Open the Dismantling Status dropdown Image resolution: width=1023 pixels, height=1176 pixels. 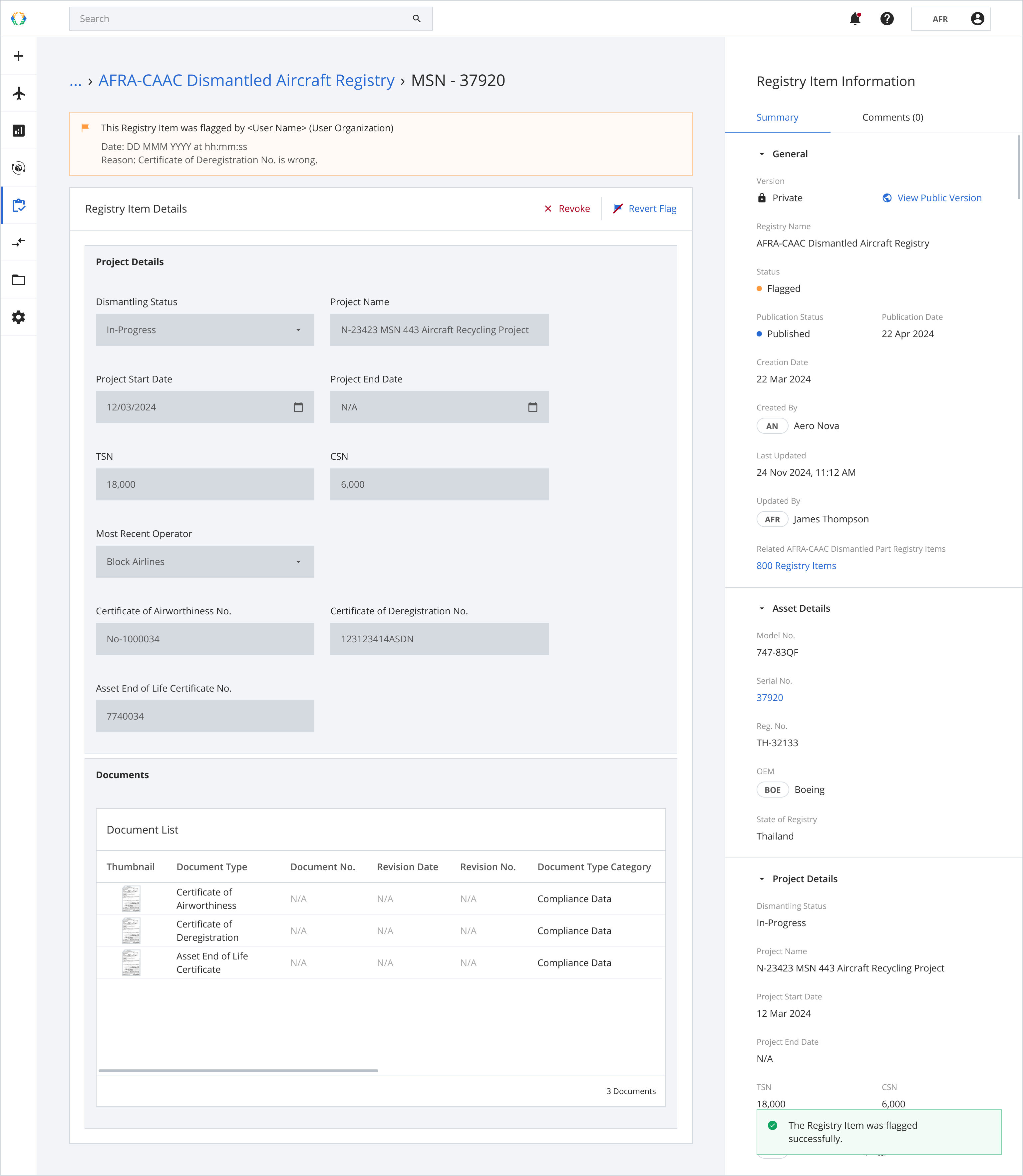point(205,329)
